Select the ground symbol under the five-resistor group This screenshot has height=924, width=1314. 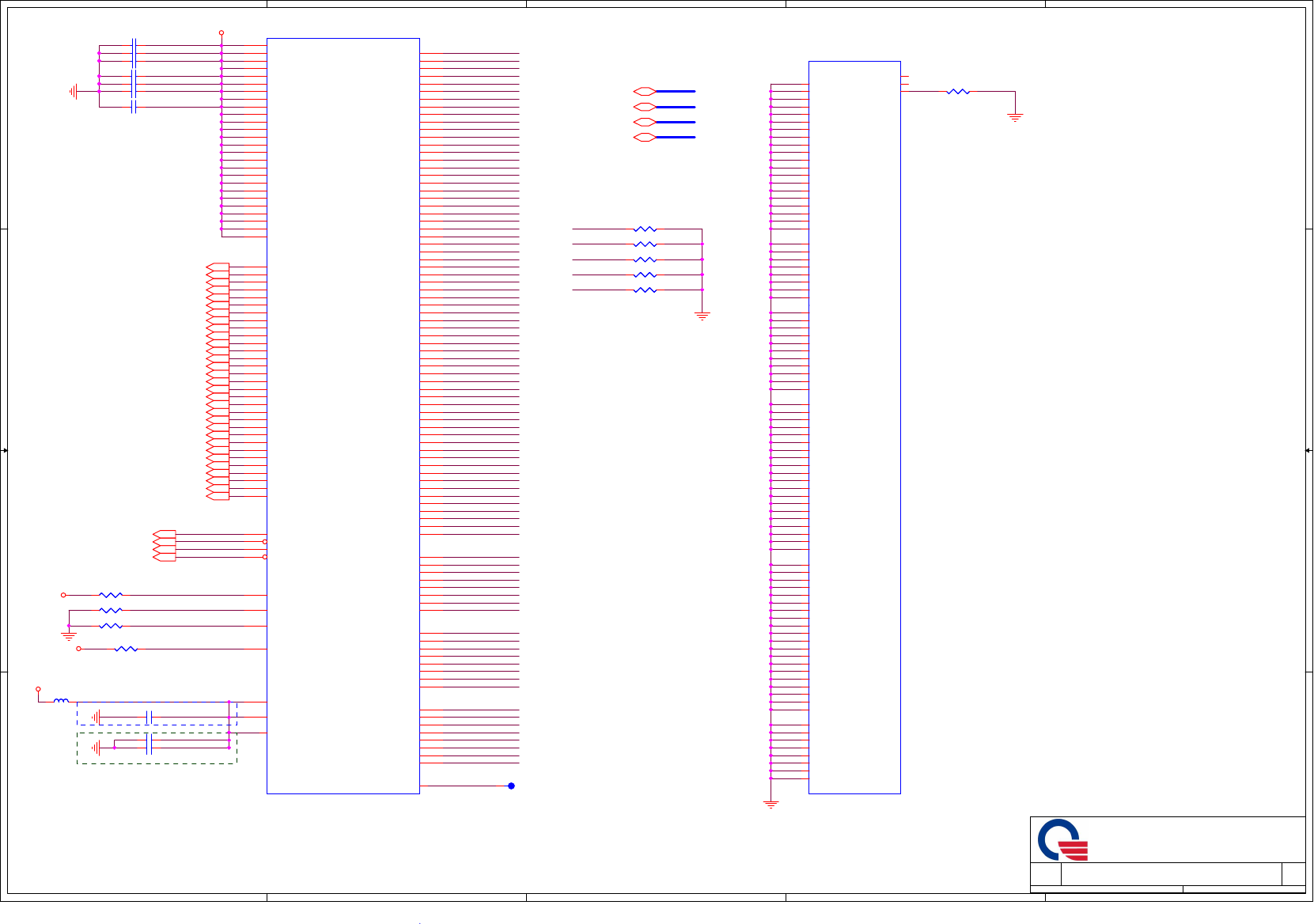(x=702, y=316)
